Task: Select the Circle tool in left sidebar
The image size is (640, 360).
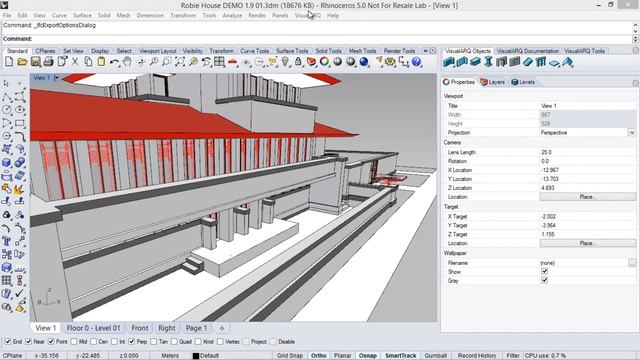Action: [x=7, y=110]
